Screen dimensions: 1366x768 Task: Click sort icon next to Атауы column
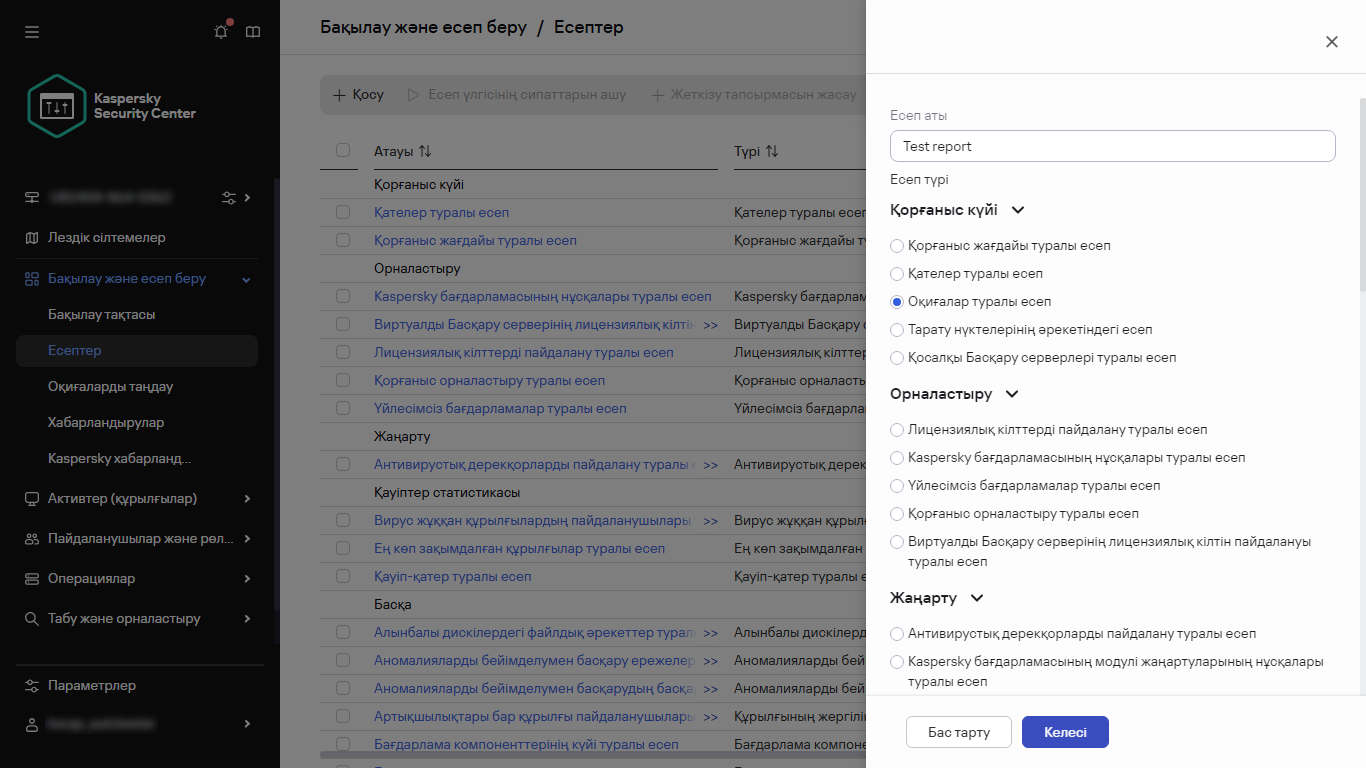425,151
